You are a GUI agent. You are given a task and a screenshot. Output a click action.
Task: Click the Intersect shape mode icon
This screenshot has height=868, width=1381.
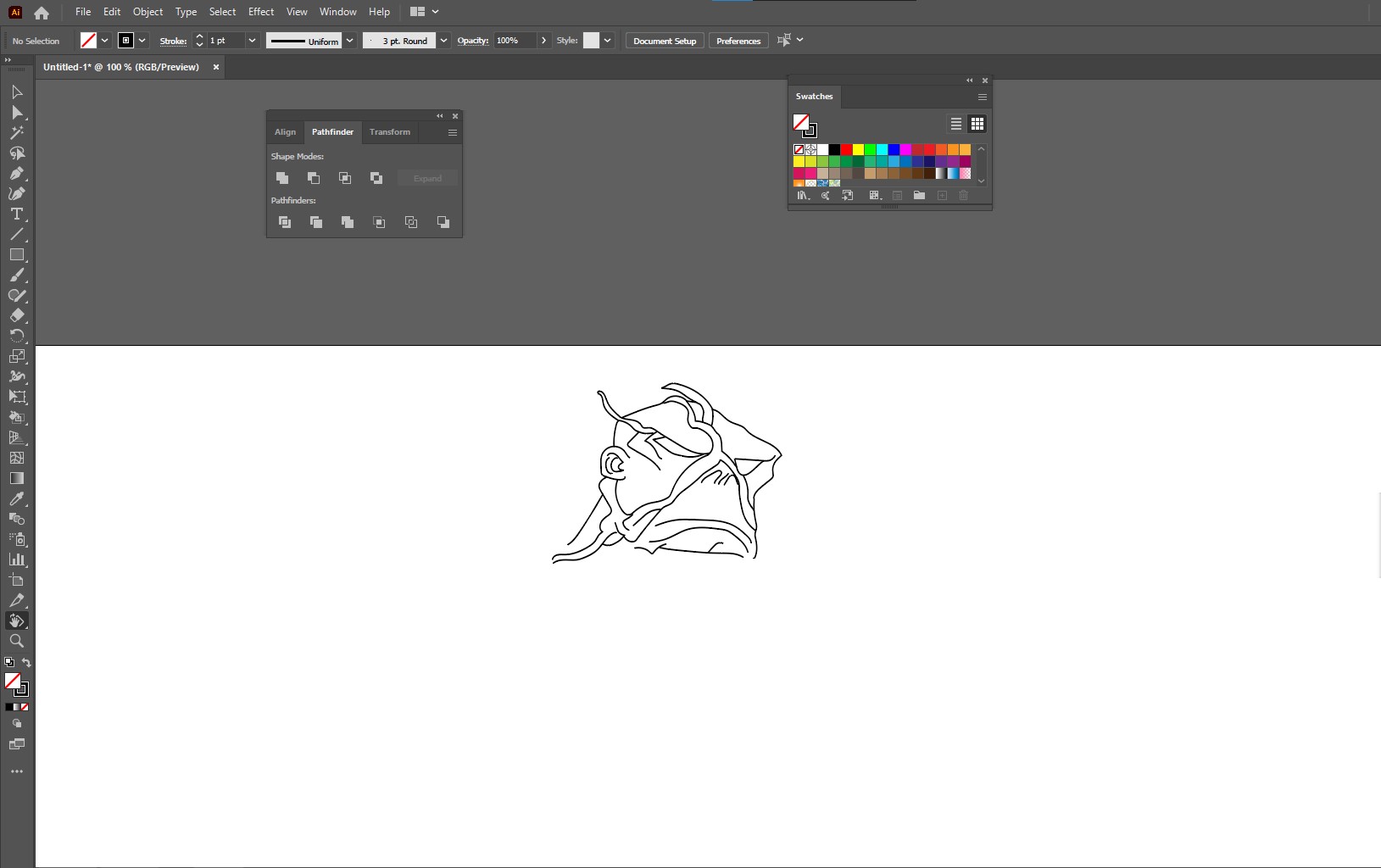click(345, 178)
